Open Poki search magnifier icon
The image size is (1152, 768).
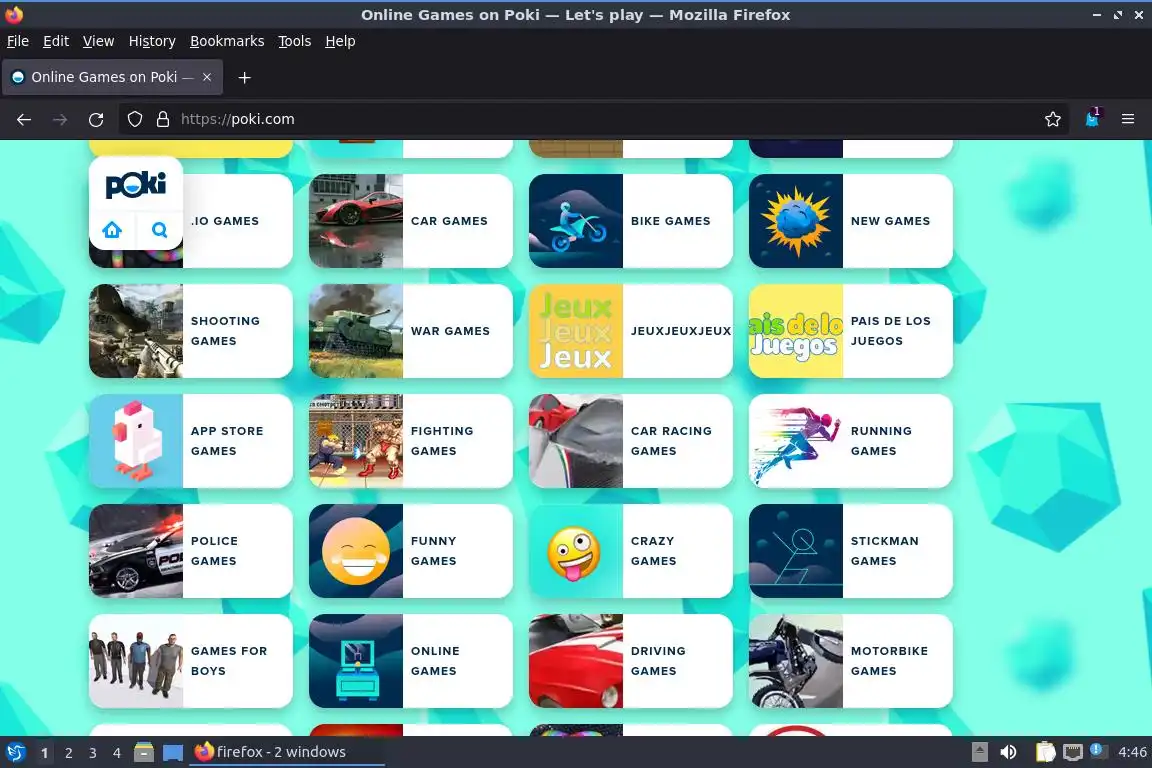click(159, 230)
